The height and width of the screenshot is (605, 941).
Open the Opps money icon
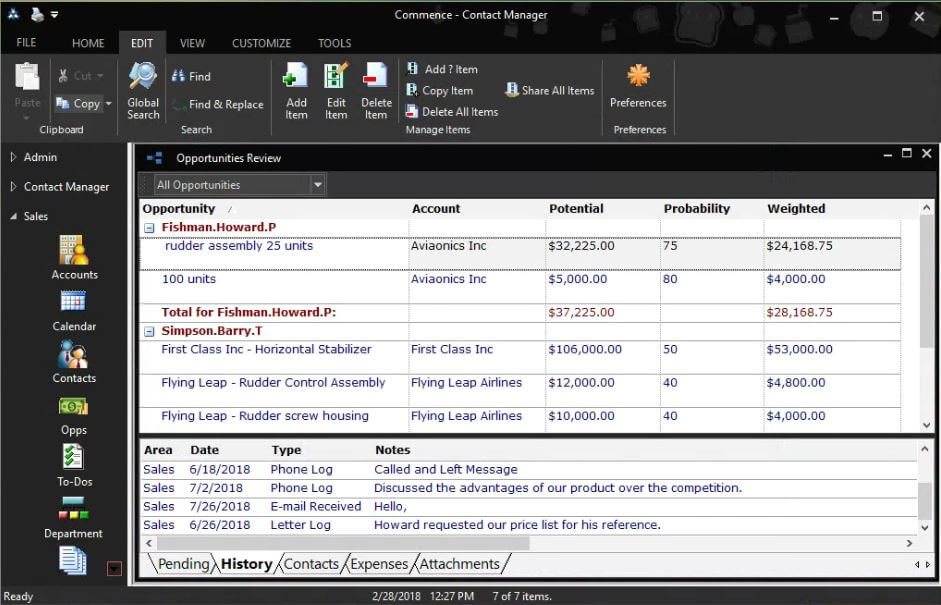coord(73,415)
